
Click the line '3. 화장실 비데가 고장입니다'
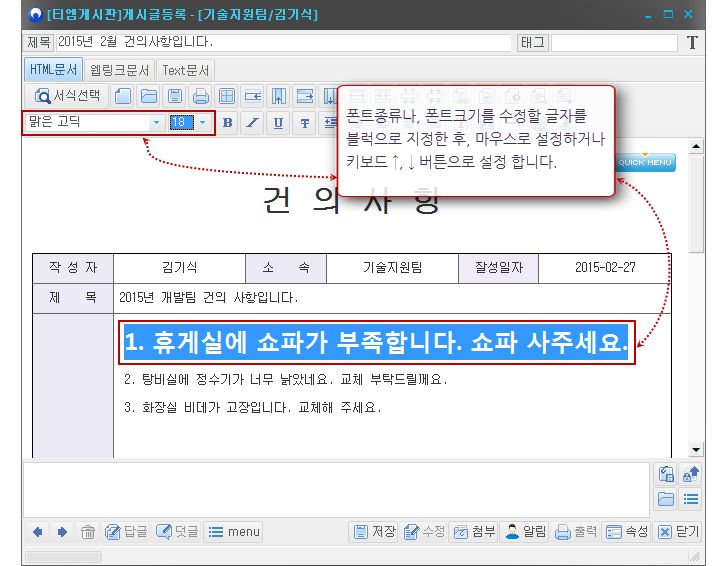click(253, 407)
